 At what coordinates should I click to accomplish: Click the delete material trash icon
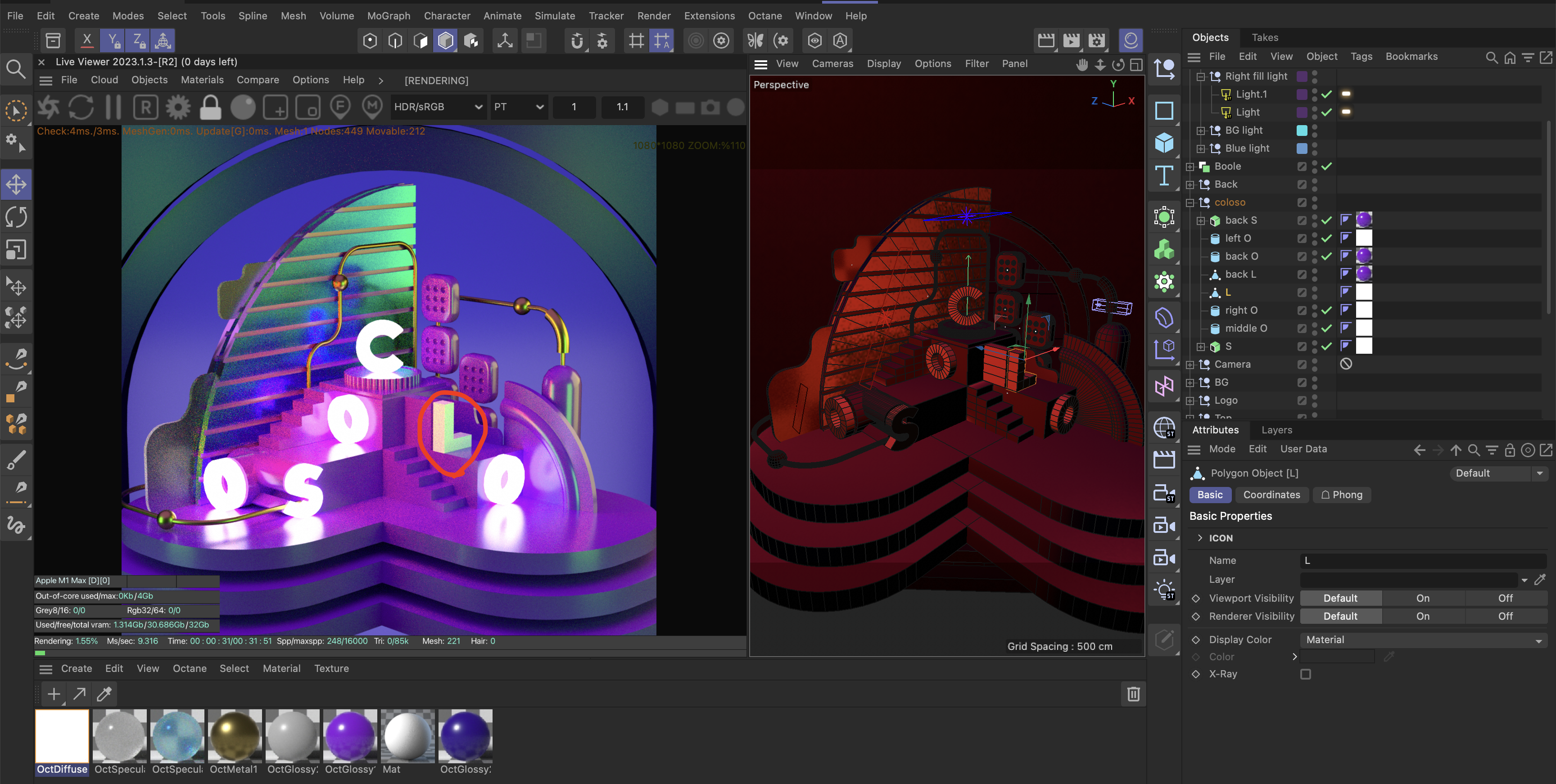tap(1133, 694)
